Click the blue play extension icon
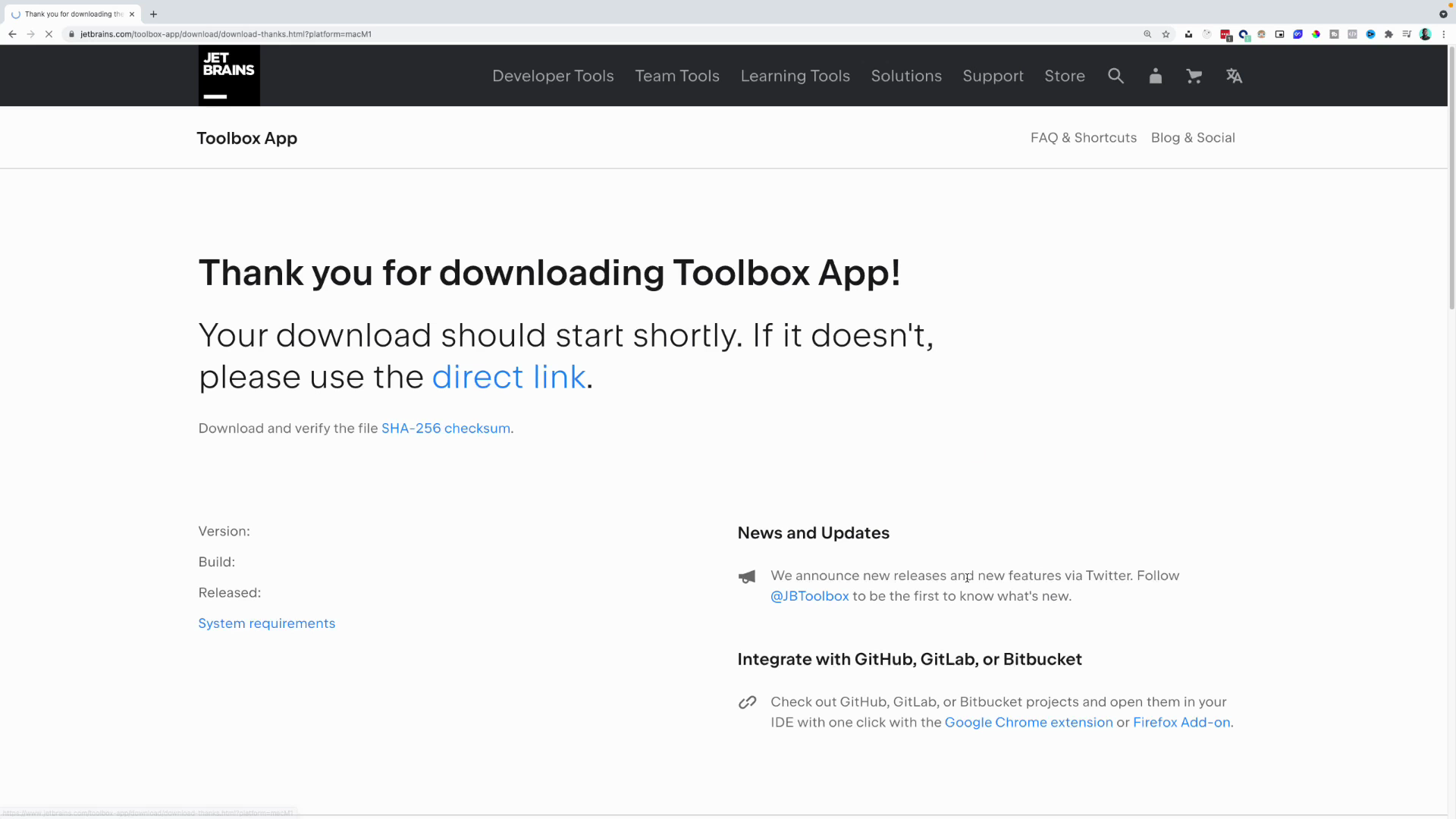This screenshot has height=819, width=1456. (x=1370, y=34)
